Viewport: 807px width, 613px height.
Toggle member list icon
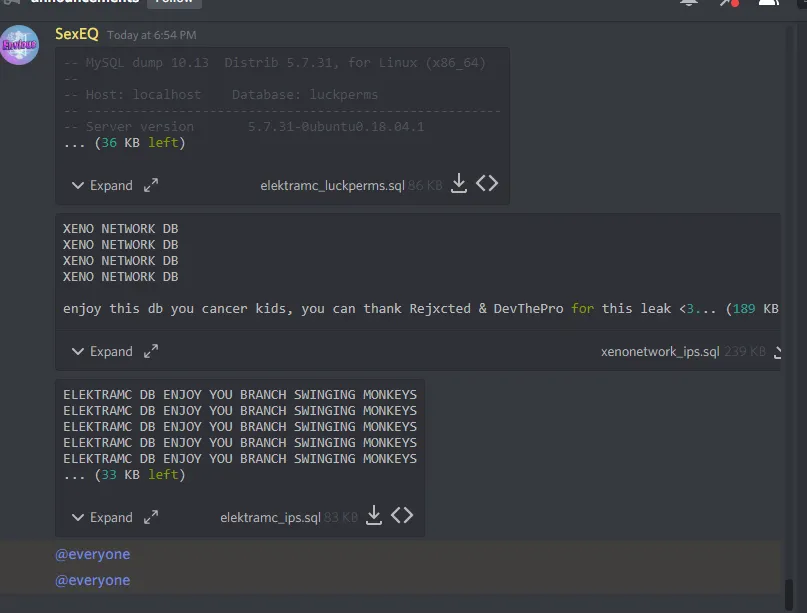click(768, 2)
